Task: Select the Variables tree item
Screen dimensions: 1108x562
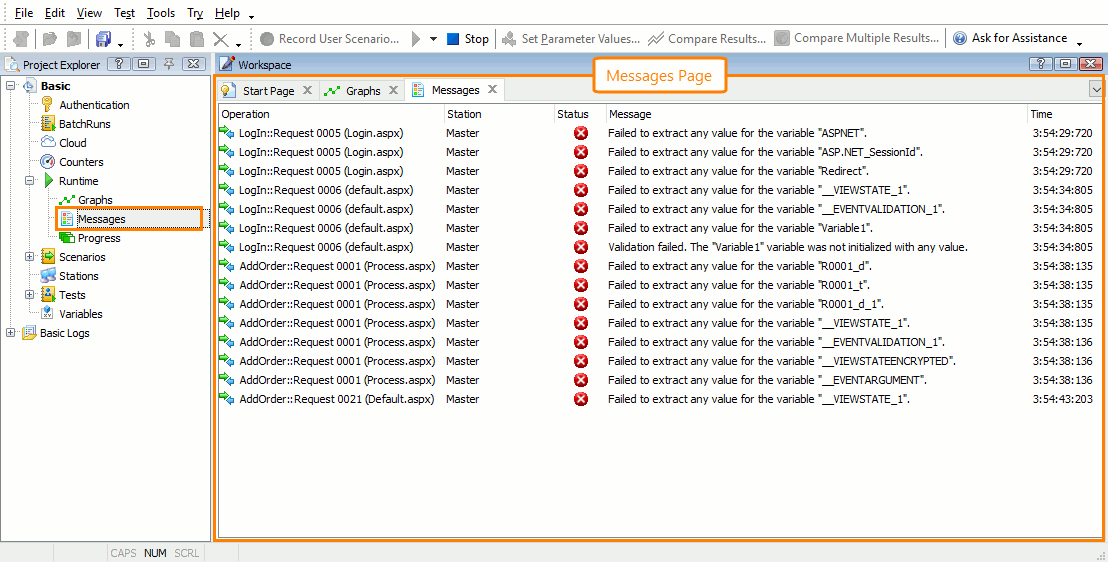Action: pyautogui.click(x=81, y=314)
